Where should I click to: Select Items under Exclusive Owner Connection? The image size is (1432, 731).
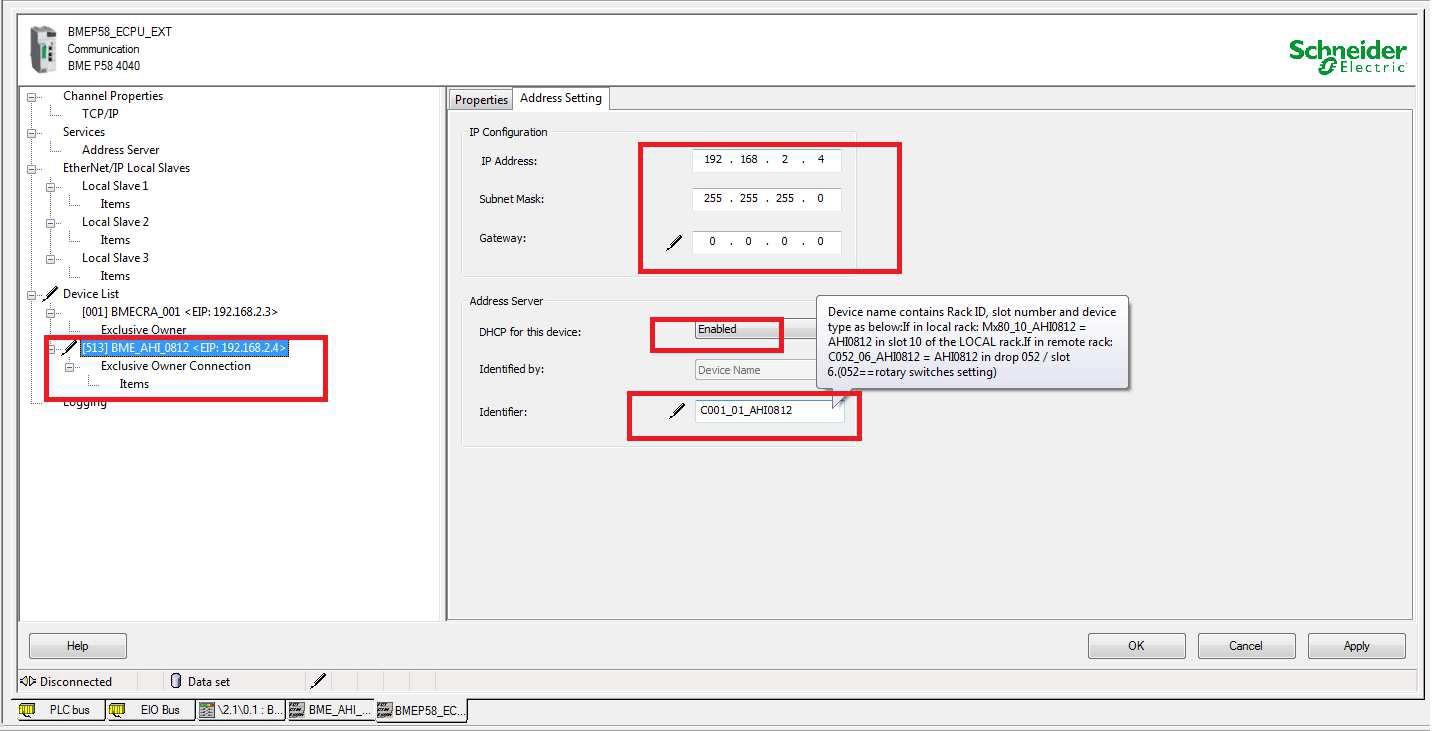point(134,384)
